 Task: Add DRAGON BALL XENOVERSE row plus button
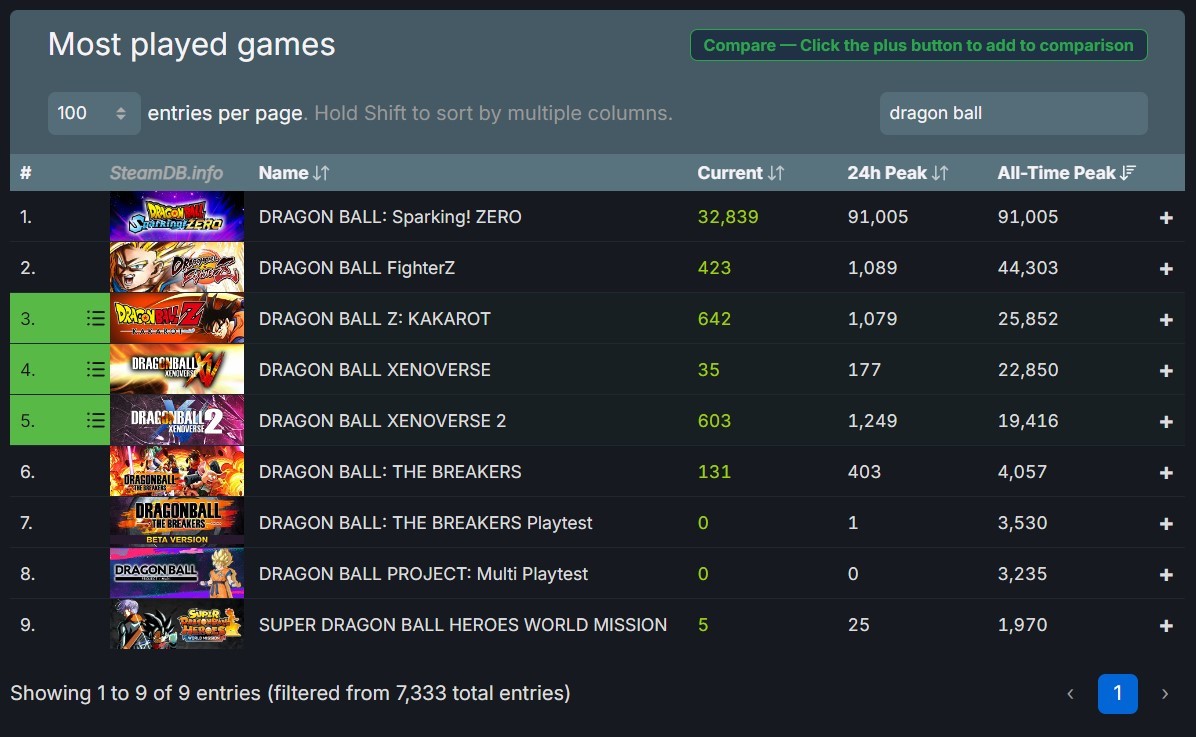1165,371
